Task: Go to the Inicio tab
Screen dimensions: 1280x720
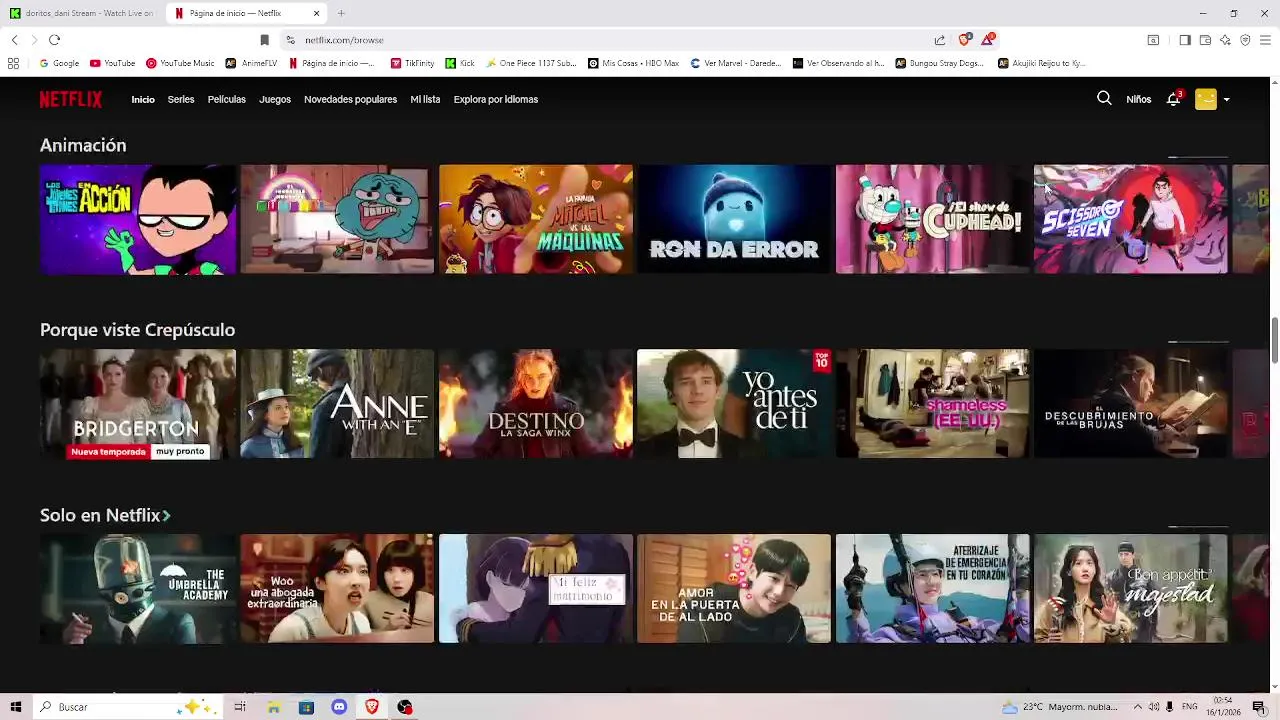Action: tap(143, 99)
